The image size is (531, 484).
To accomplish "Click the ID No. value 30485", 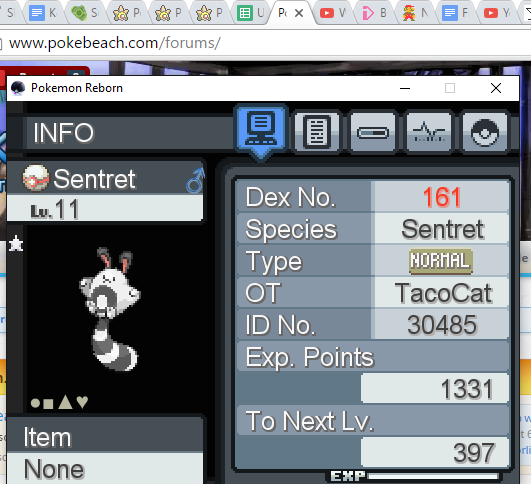I will click(x=442, y=325).
